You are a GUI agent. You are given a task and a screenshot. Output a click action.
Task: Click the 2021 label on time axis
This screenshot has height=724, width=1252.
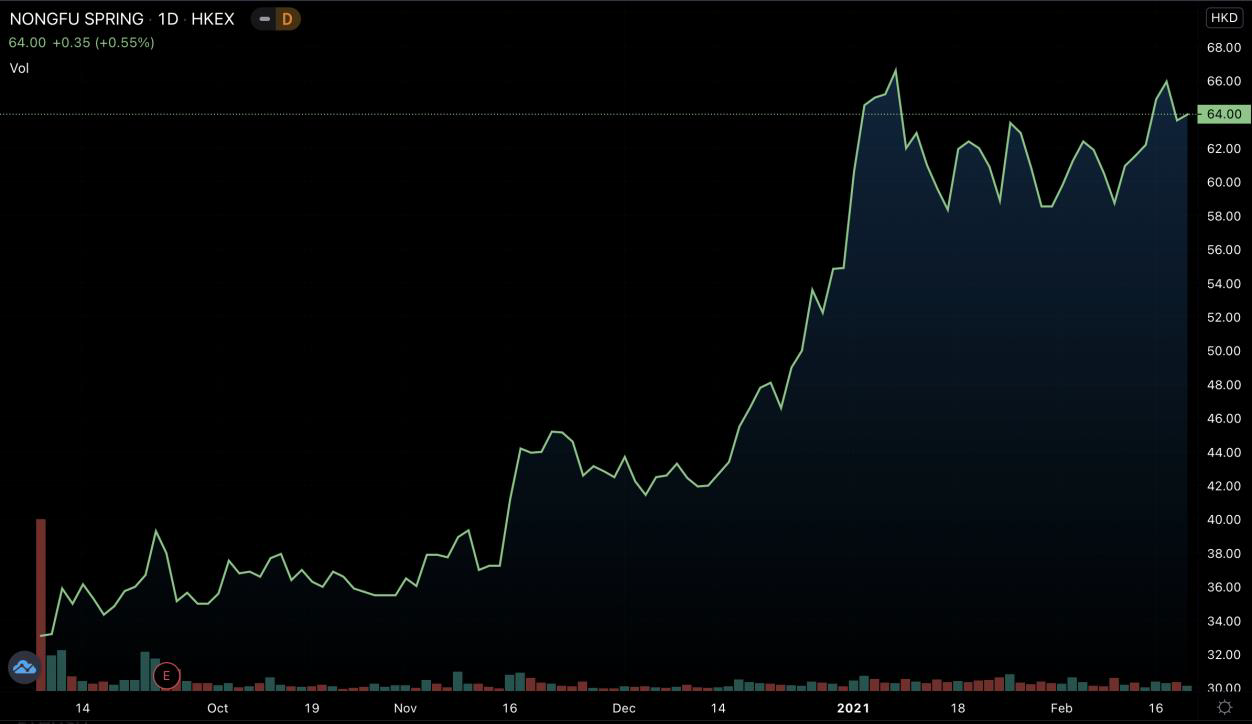pos(853,708)
